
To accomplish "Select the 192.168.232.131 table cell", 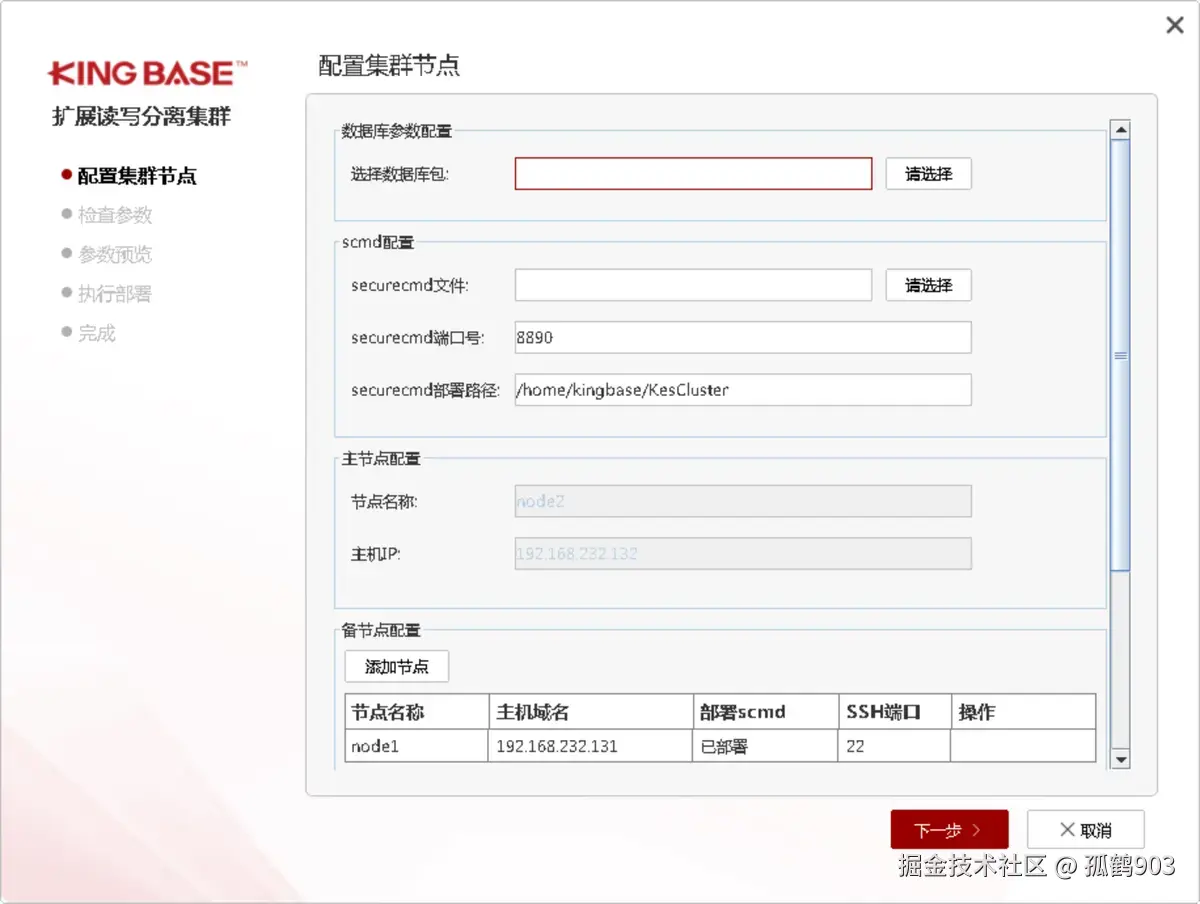I will point(591,746).
